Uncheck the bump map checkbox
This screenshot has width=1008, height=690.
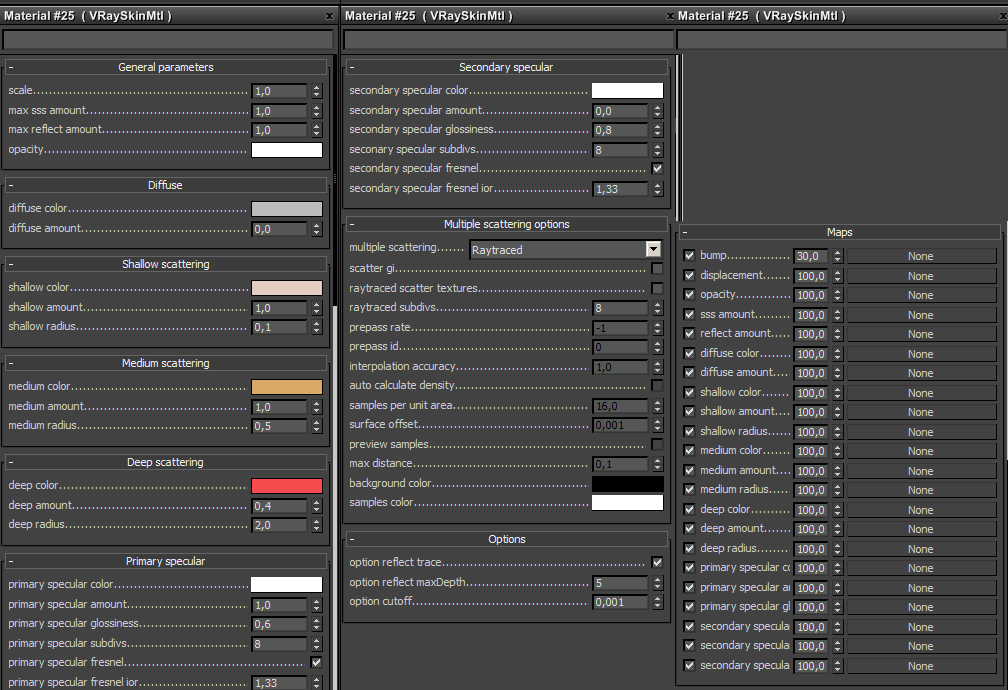(689, 255)
